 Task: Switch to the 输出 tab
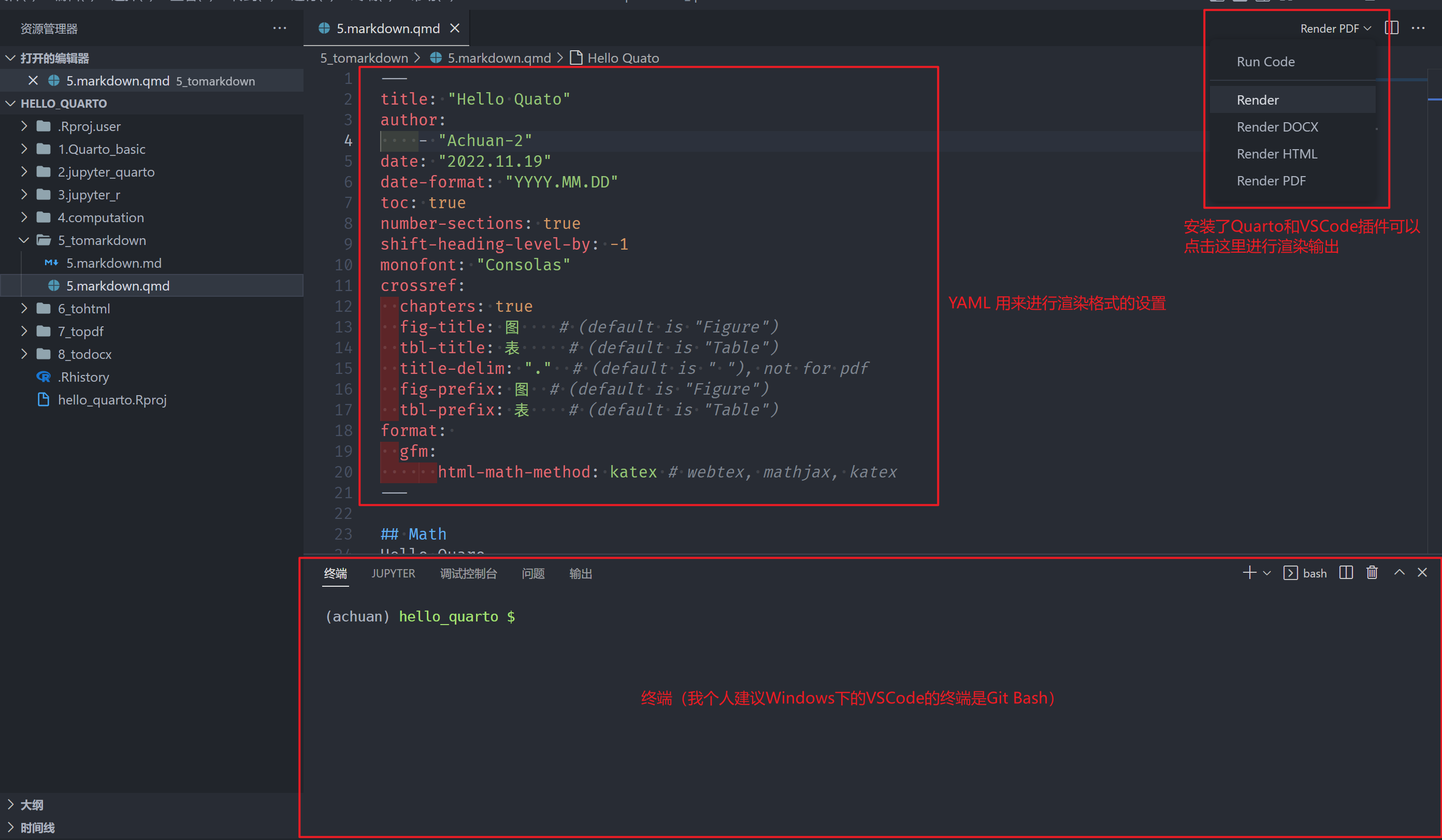(x=581, y=573)
